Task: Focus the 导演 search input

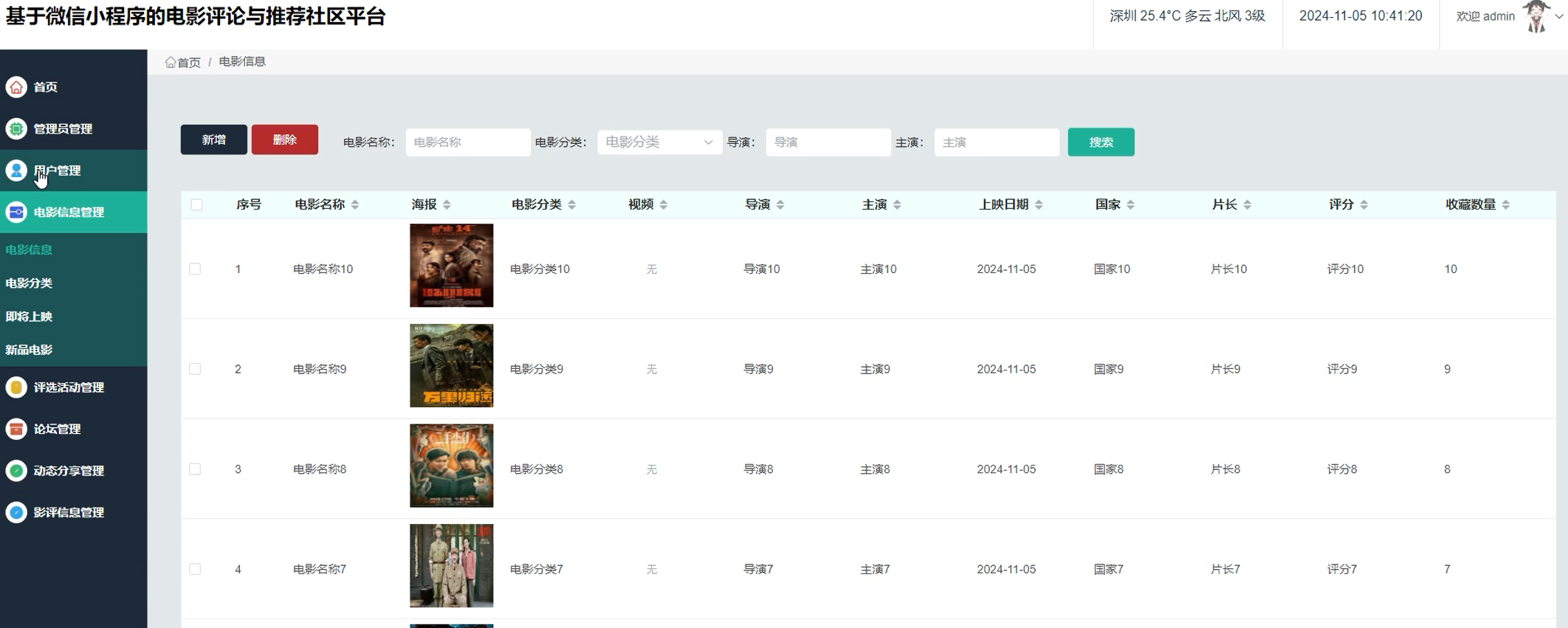Action: pos(828,142)
